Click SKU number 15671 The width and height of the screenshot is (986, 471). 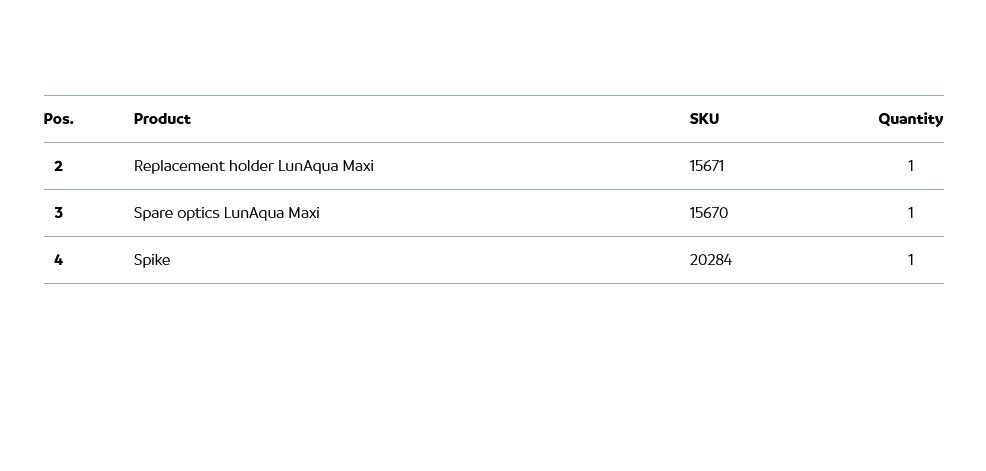click(x=706, y=166)
